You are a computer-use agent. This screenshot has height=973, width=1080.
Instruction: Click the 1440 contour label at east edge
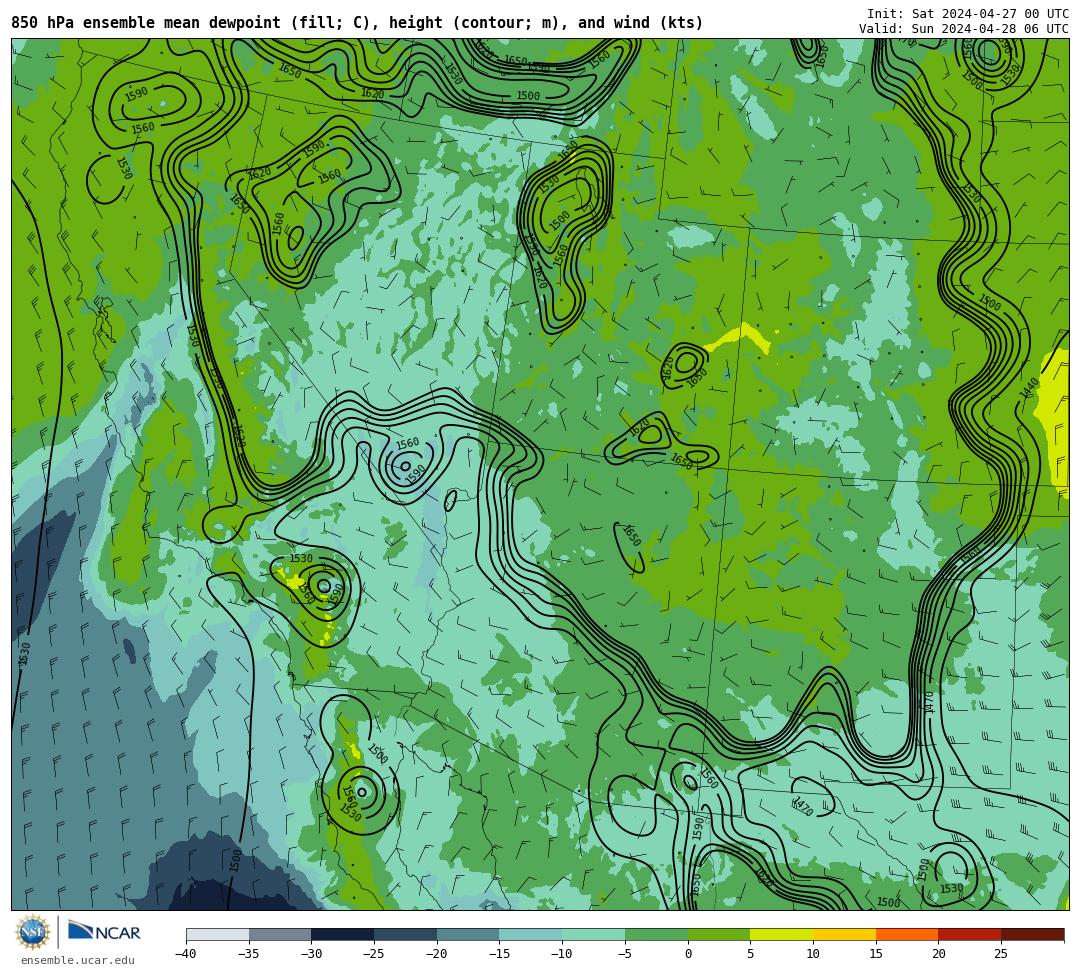tap(1029, 388)
